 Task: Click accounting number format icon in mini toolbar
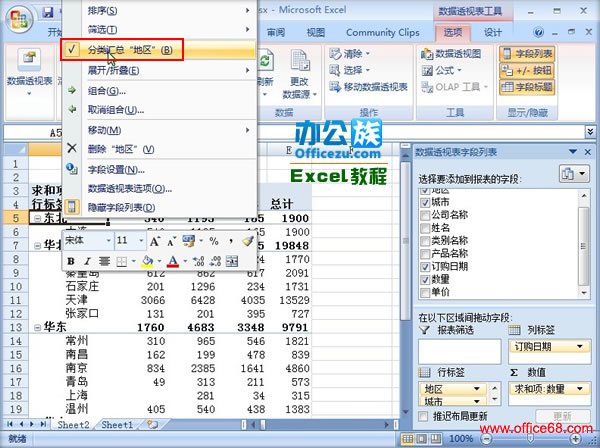[189, 241]
